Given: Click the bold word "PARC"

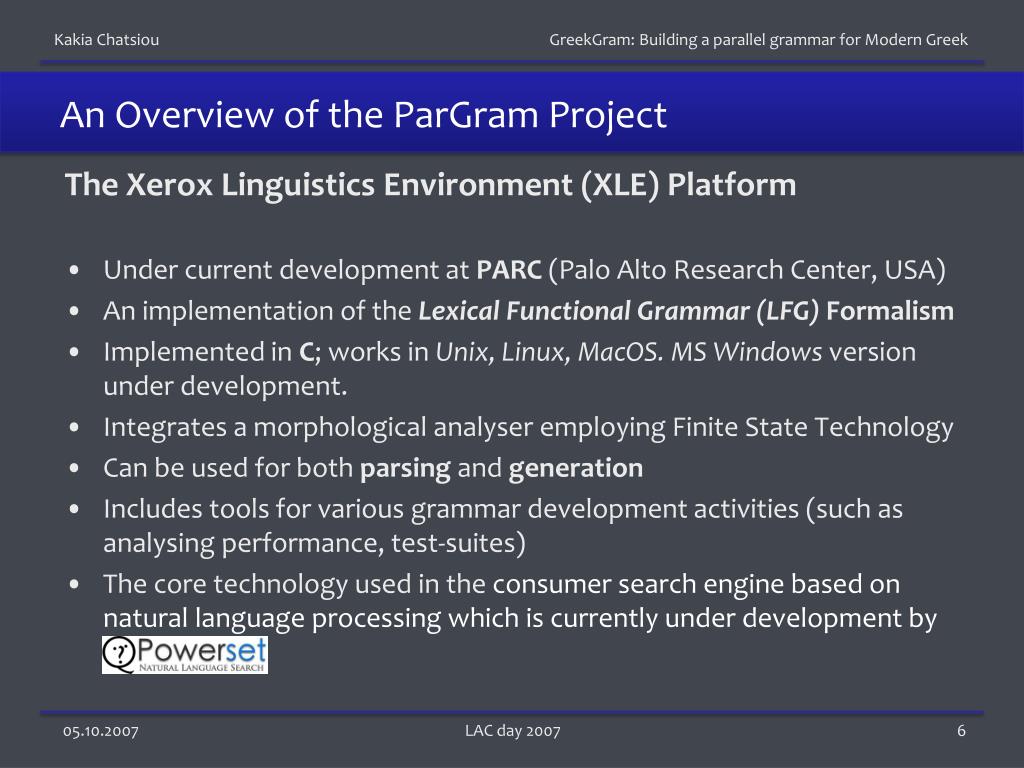Looking at the screenshot, I should [509, 270].
